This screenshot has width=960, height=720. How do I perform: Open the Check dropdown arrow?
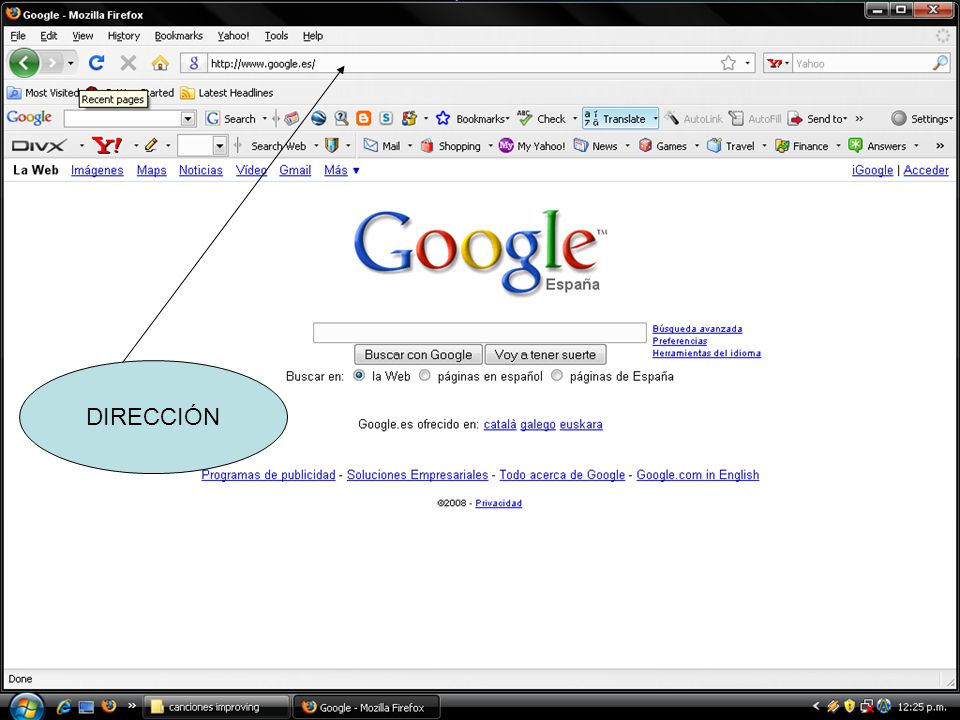[574, 118]
